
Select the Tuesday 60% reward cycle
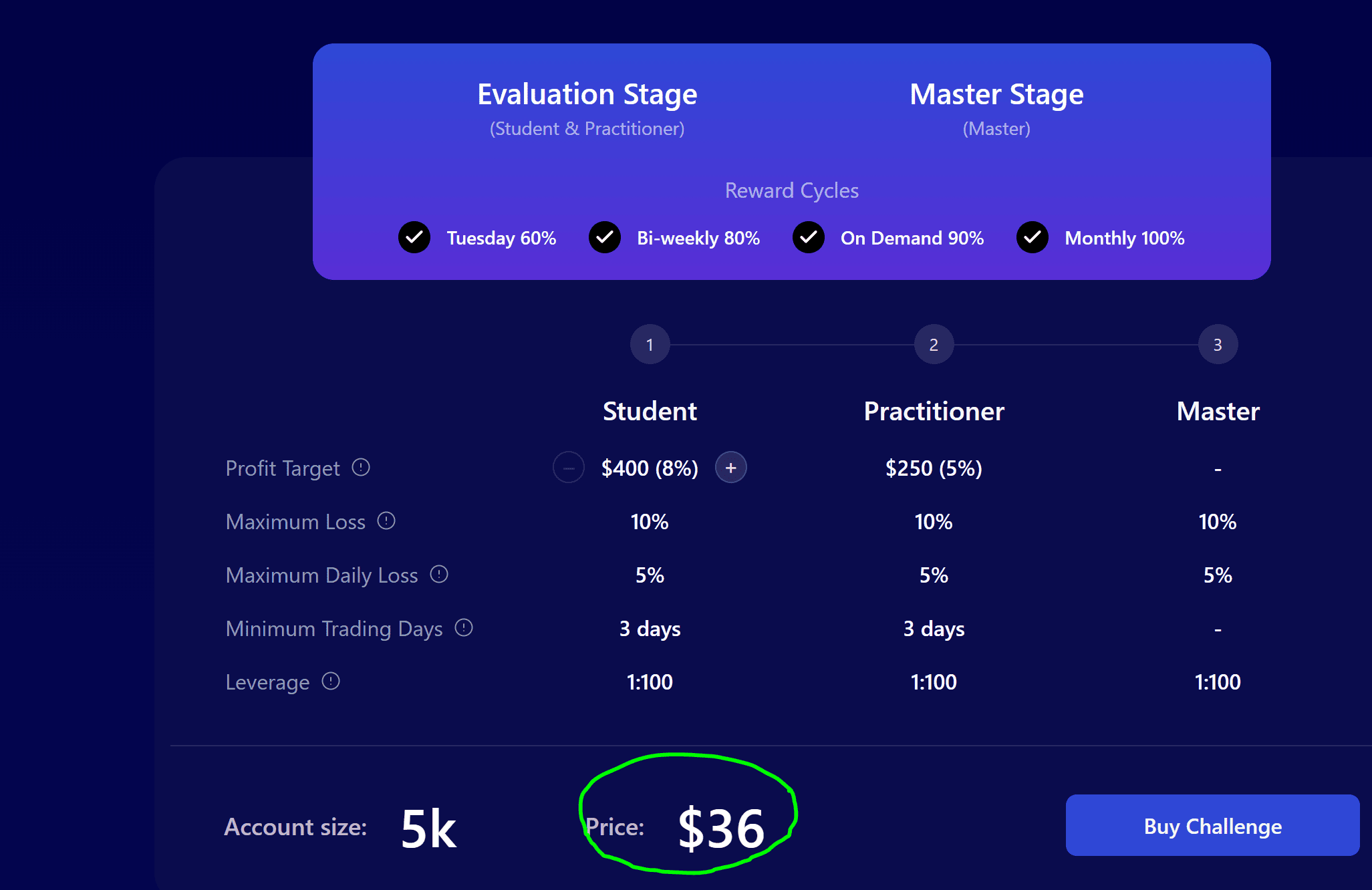414,238
